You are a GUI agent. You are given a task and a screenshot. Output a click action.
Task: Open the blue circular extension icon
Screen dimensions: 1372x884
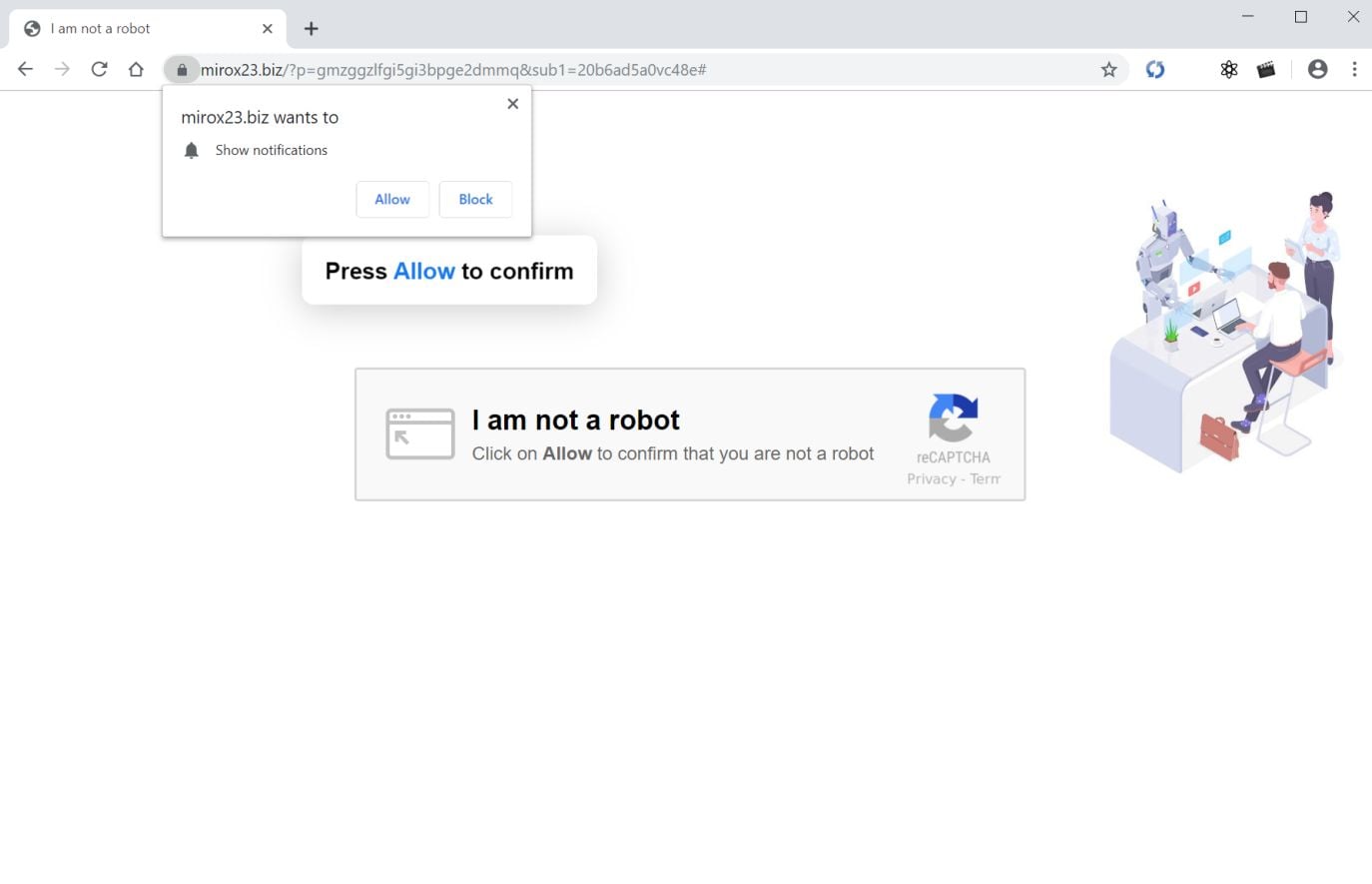pyautogui.click(x=1154, y=69)
